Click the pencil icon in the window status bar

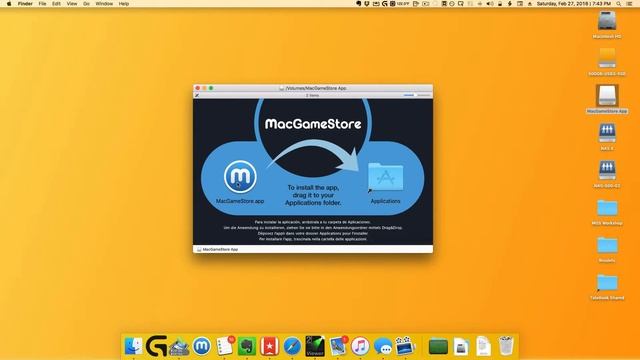197,95
